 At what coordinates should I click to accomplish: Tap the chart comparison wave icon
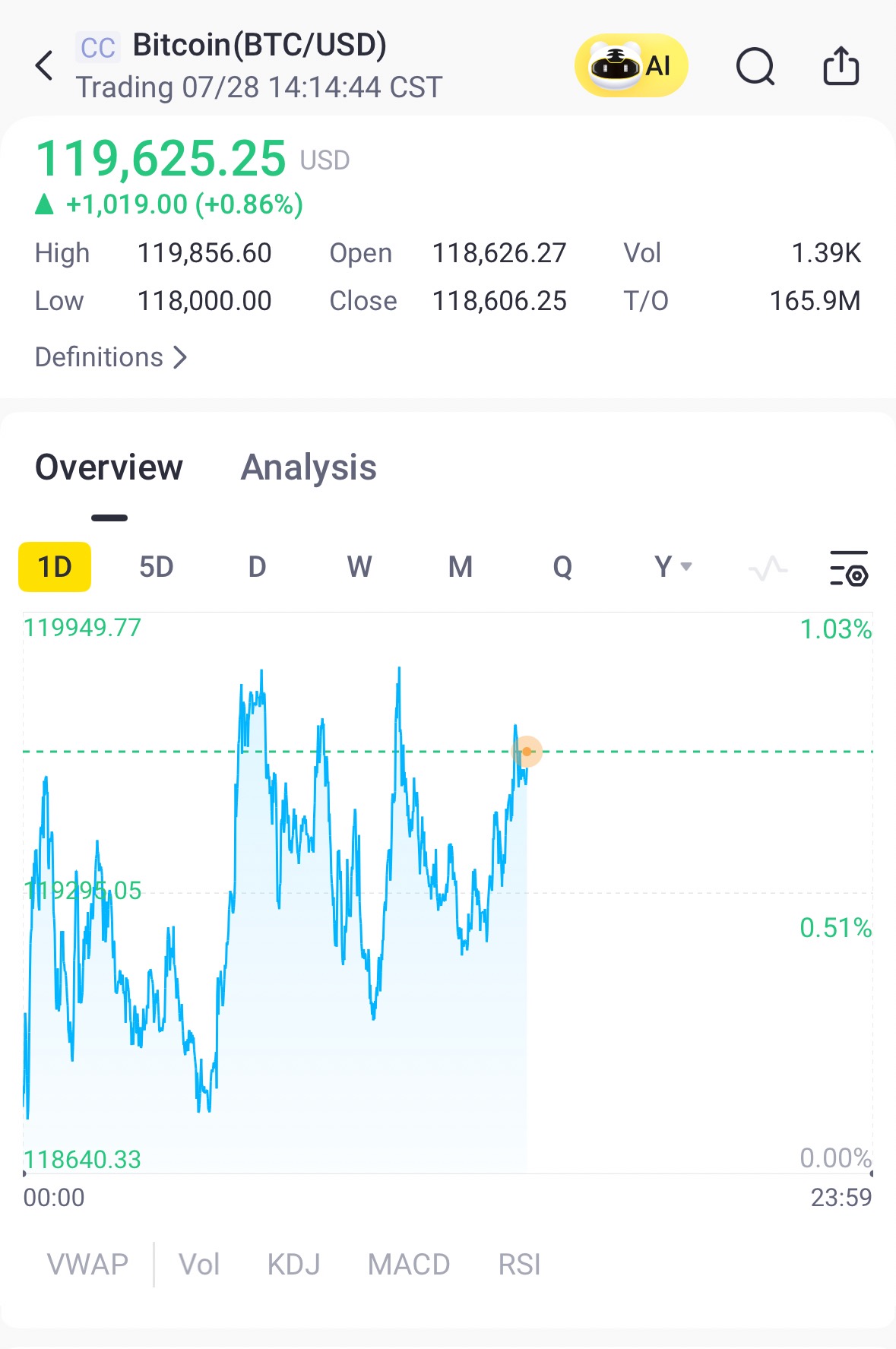(768, 568)
